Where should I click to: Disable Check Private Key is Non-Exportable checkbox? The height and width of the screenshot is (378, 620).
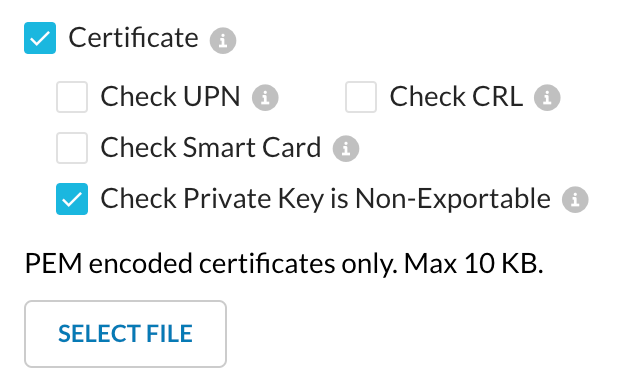72,199
